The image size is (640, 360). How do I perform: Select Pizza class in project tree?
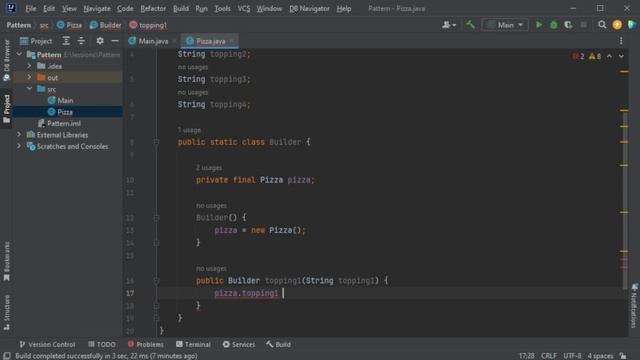pyautogui.click(x=64, y=112)
